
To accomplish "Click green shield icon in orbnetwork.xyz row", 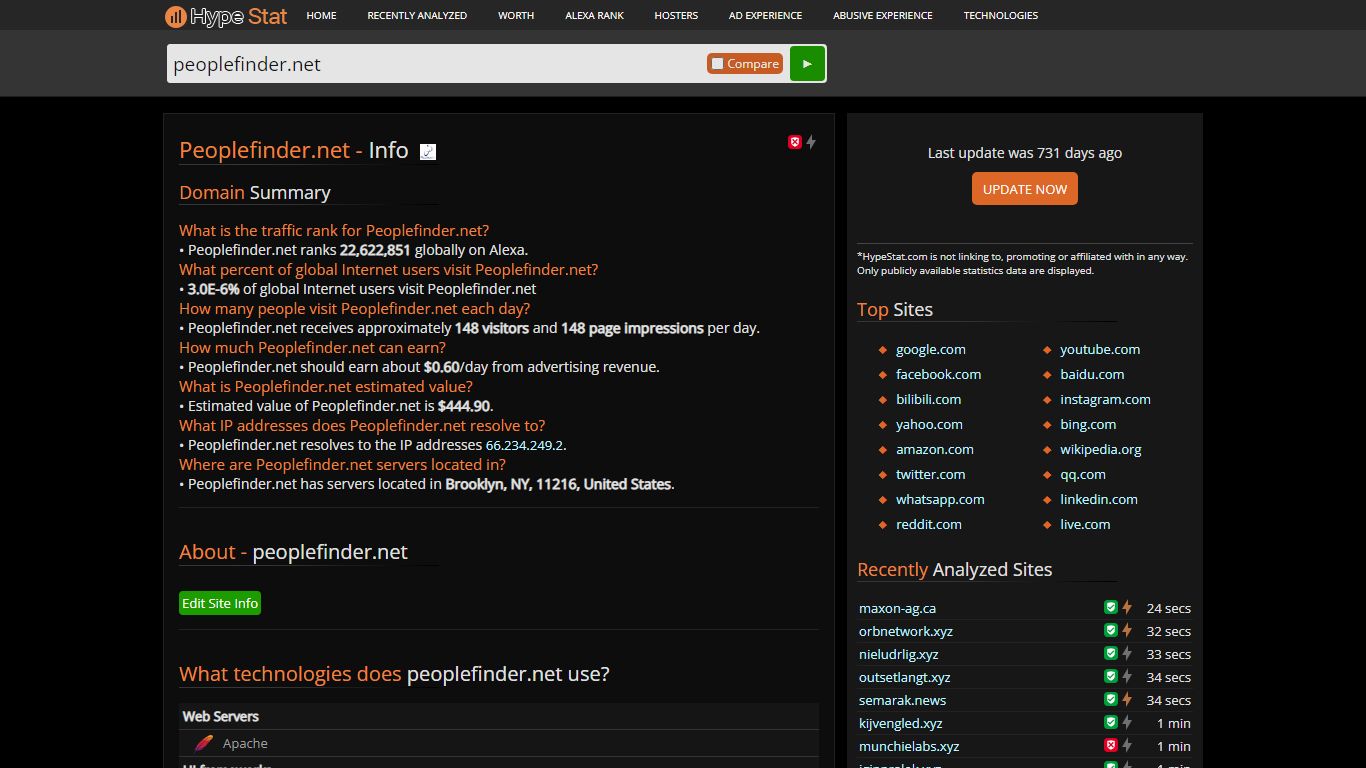I will 1110,630.
